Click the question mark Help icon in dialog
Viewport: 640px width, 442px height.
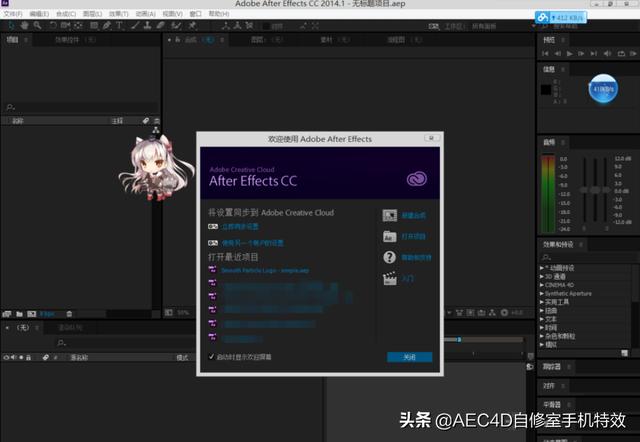click(x=389, y=257)
